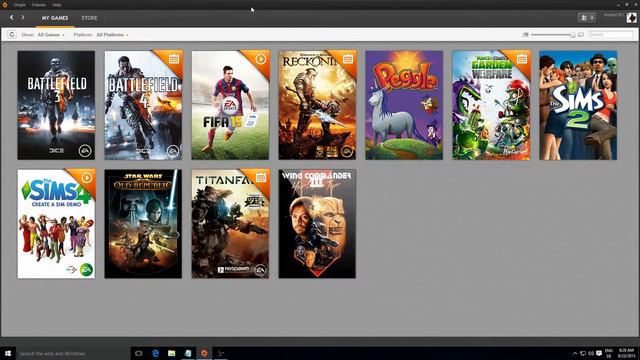This screenshot has height=360, width=640.
Task: Click the user profile avatar
Action: pos(631,18)
